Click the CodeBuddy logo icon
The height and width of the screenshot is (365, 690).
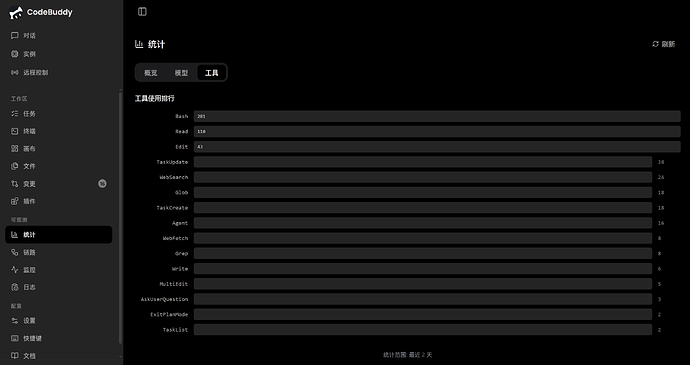pyautogui.click(x=15, y=13)
